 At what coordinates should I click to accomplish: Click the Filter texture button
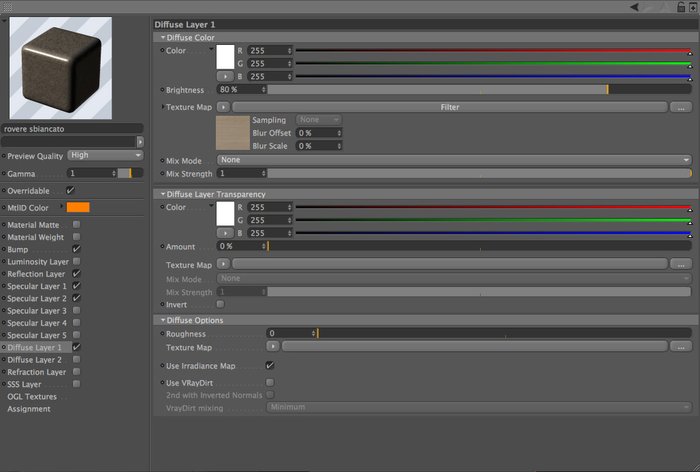coord(450,107)
